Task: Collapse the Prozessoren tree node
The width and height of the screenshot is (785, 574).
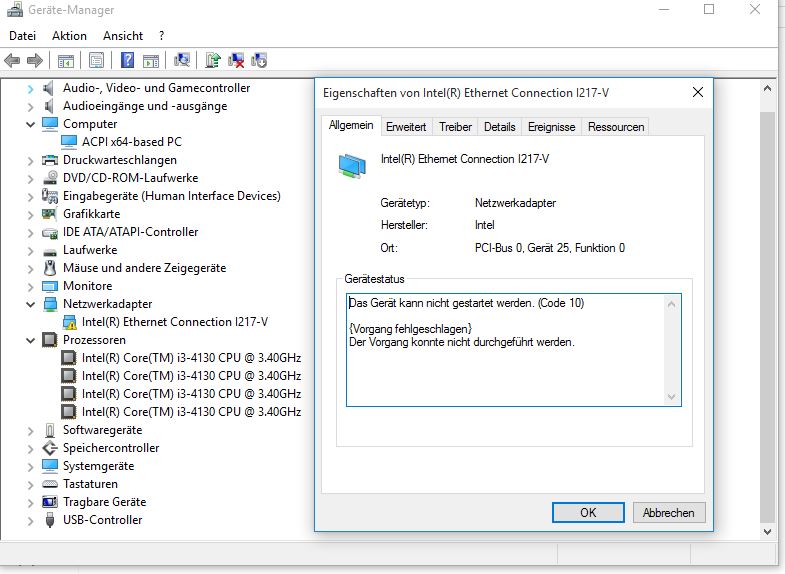Action: tap(30, 340)
